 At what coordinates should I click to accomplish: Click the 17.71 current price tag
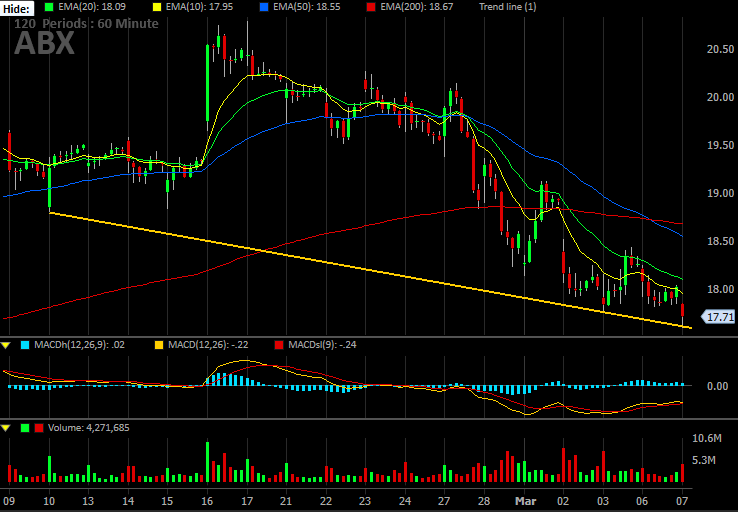pyautogui.click(x=718, y=318)
